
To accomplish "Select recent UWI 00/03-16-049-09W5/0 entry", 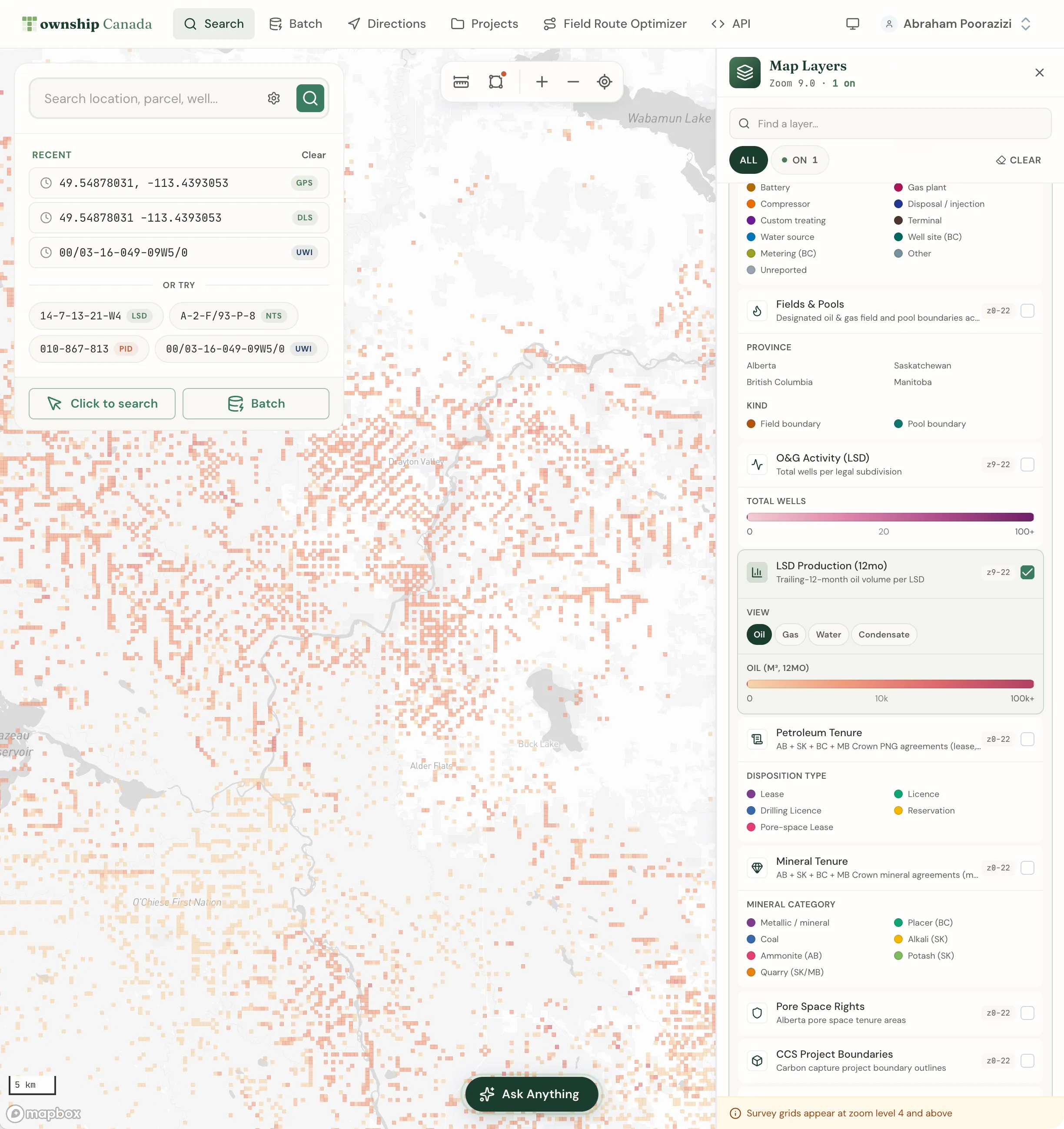I will pyautogui.click(x=179, y=253).
